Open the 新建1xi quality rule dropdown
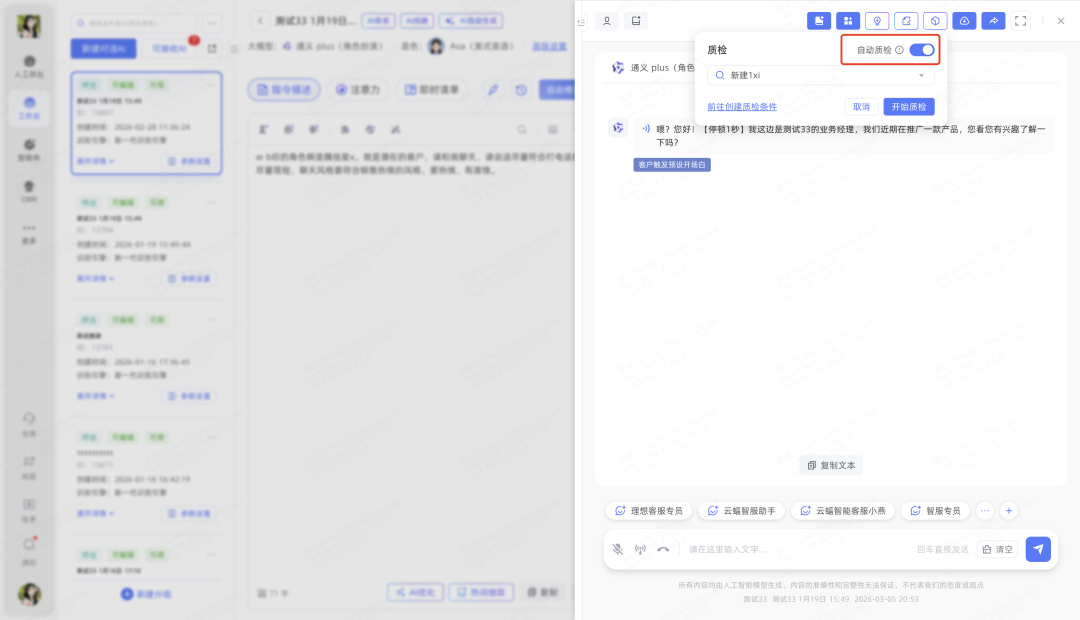Screen dimensions: 1080x620 [x=820, y=75]
